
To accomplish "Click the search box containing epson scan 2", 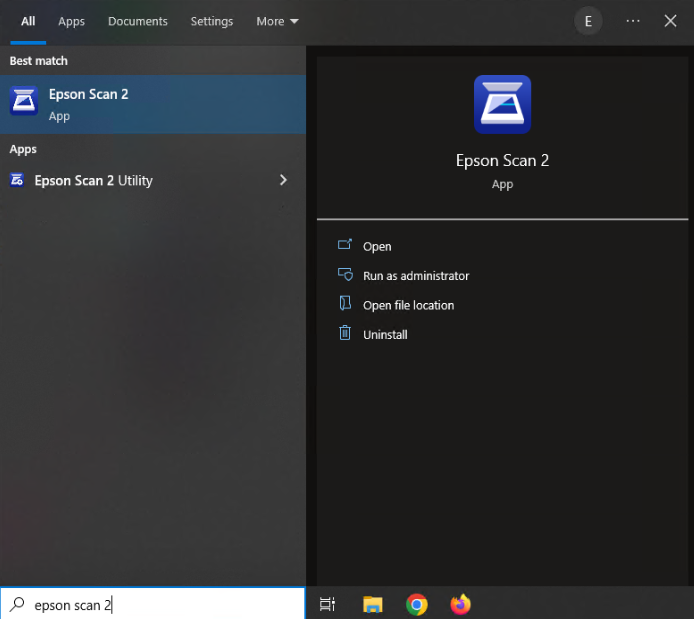I will point(153,604).
